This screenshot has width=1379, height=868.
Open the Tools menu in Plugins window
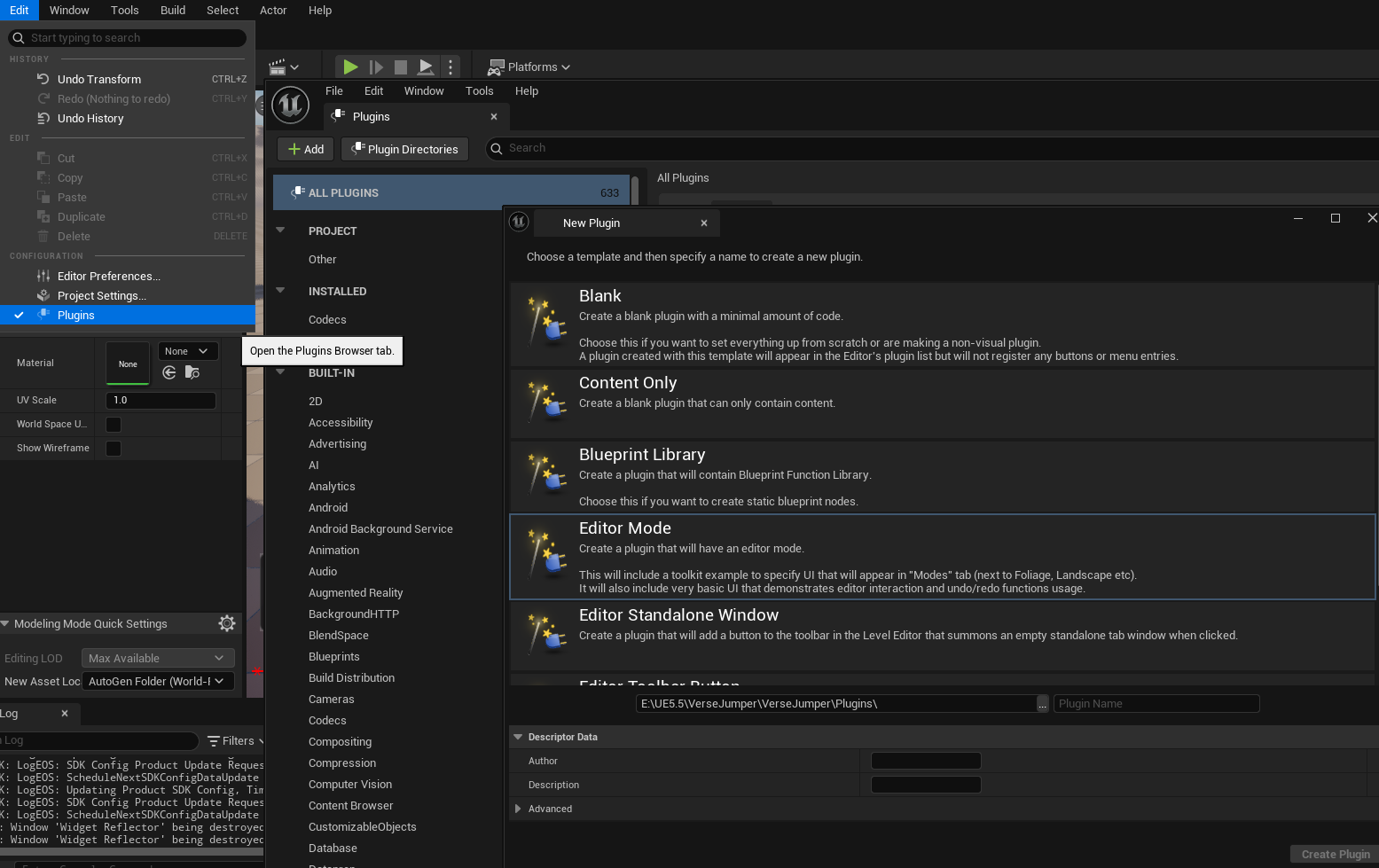coord(479,90)
